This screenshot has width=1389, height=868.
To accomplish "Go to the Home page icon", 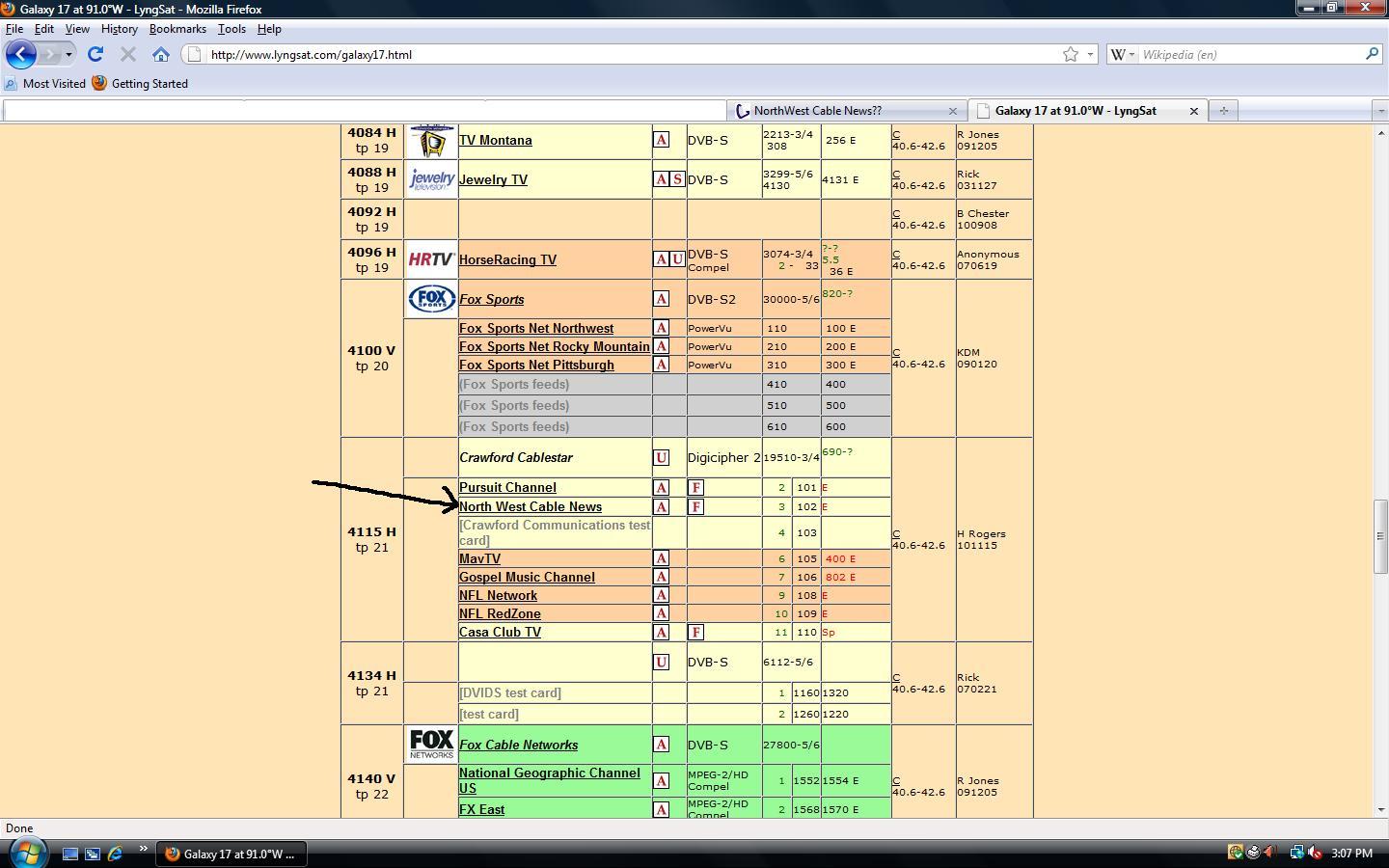I will [x=161, y=55].
